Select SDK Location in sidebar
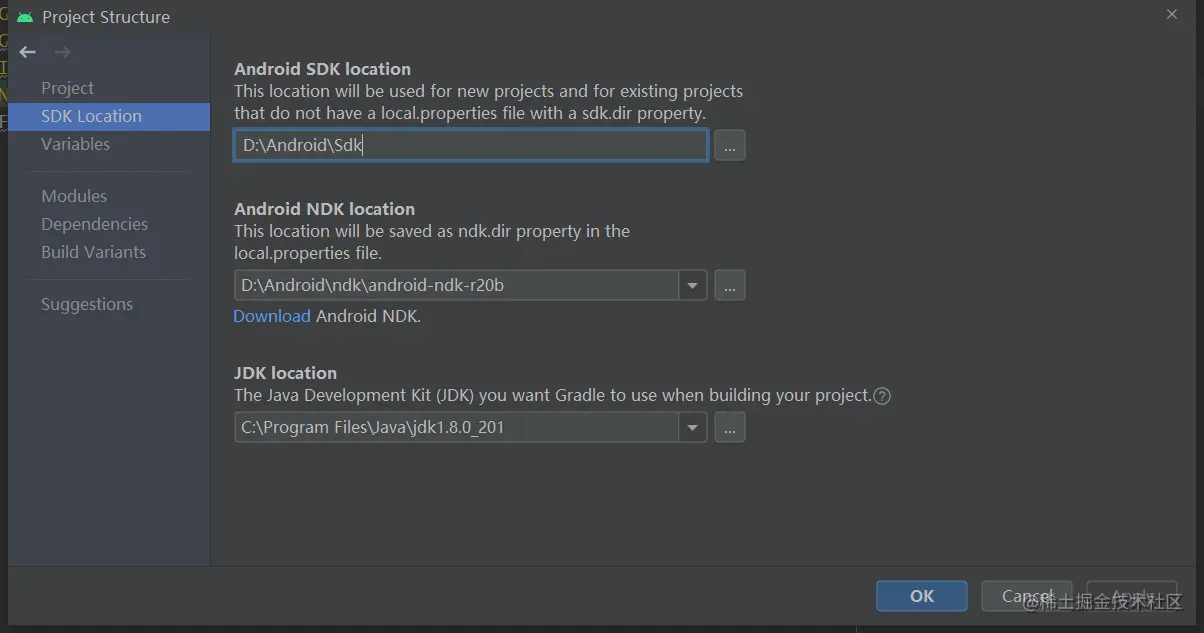Viewport: 1204px width, 633px height. click(109, 116)
